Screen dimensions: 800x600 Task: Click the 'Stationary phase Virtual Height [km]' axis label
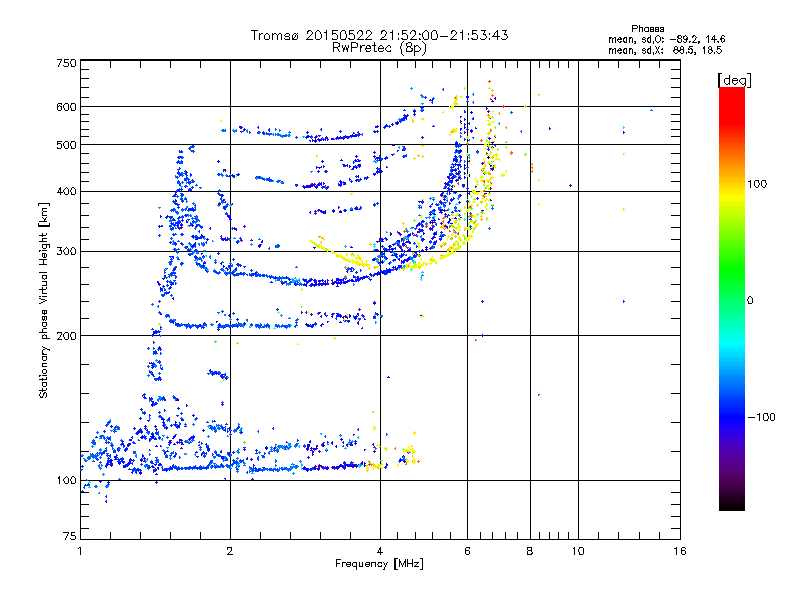pyautogui.click(x=44, y=300)
